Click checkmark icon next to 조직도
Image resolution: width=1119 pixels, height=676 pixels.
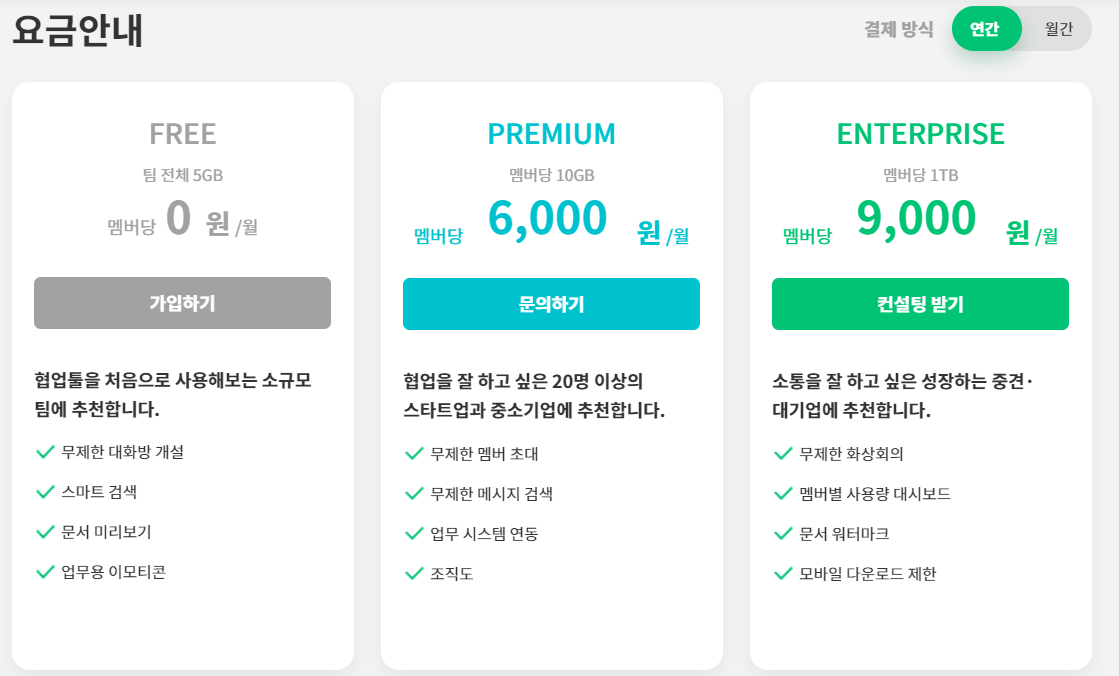coord(414,573)
